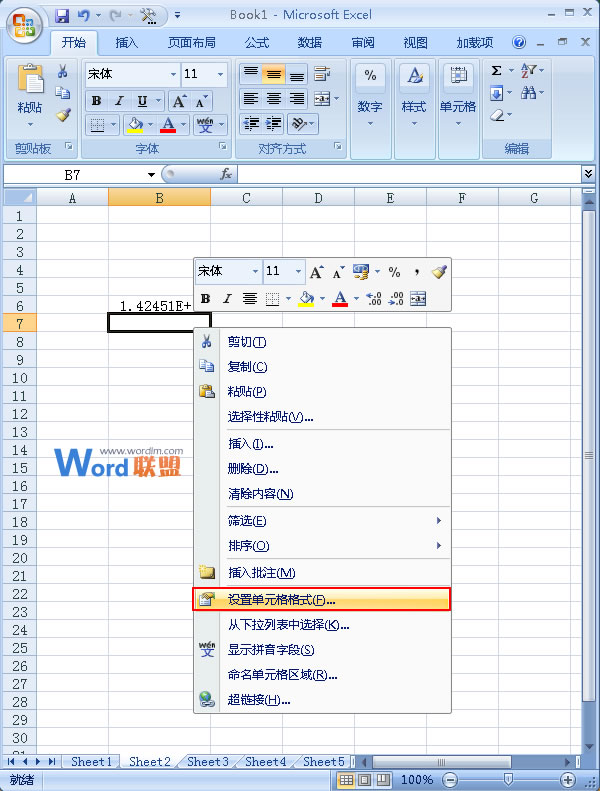Viewport: 600px width, 791px height.
Task: Click mini toolbar Format Painter brush
Action: click(439, 272)
